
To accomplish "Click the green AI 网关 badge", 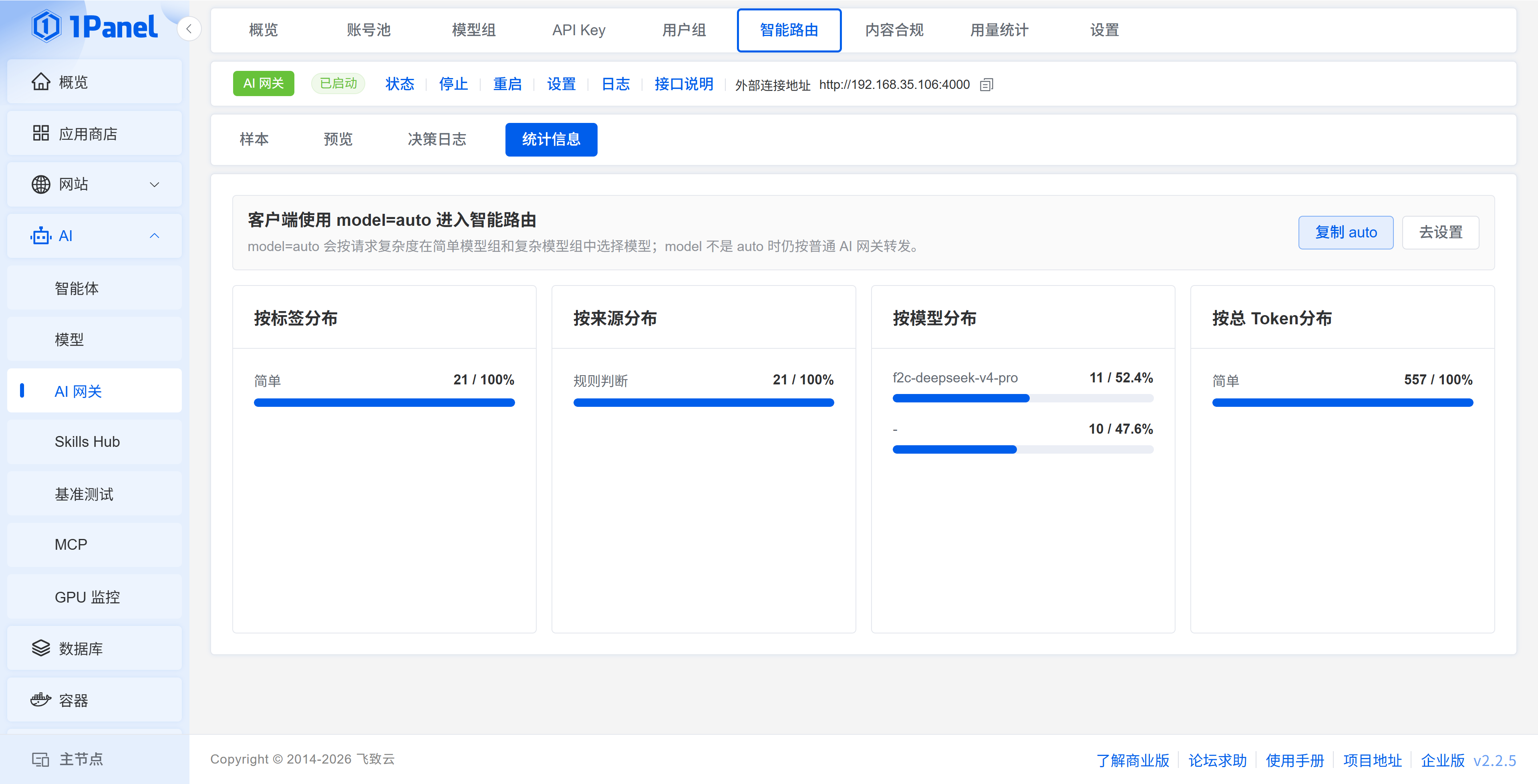I will point(263,84).
